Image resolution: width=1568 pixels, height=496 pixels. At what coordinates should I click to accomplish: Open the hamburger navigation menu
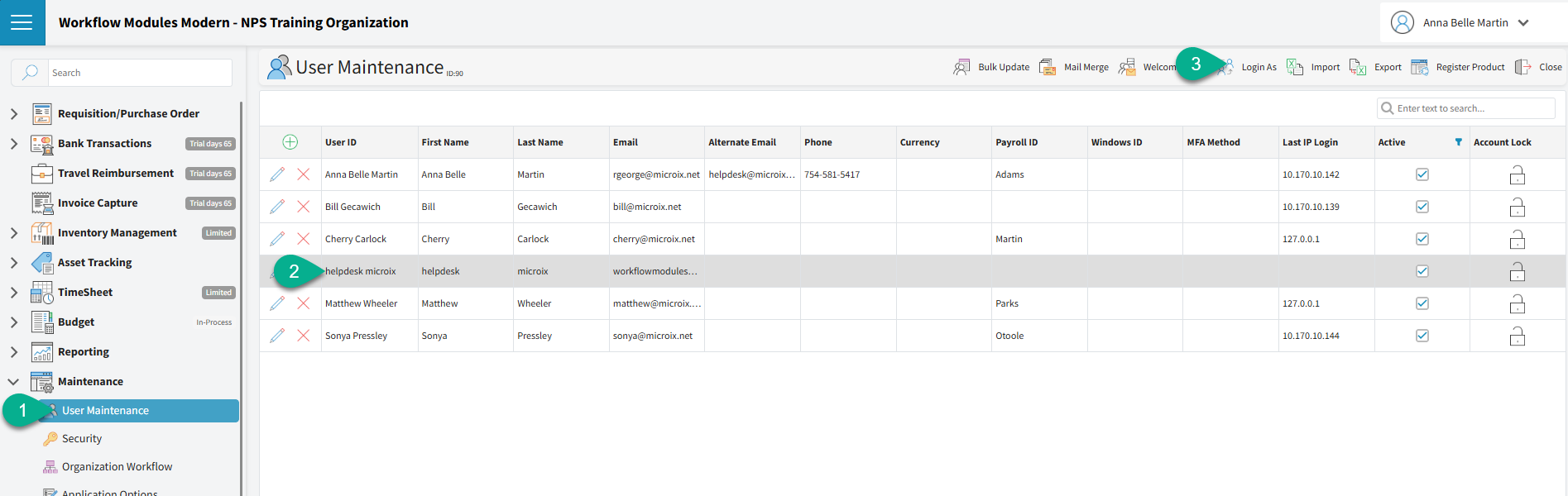click(22, 22)
